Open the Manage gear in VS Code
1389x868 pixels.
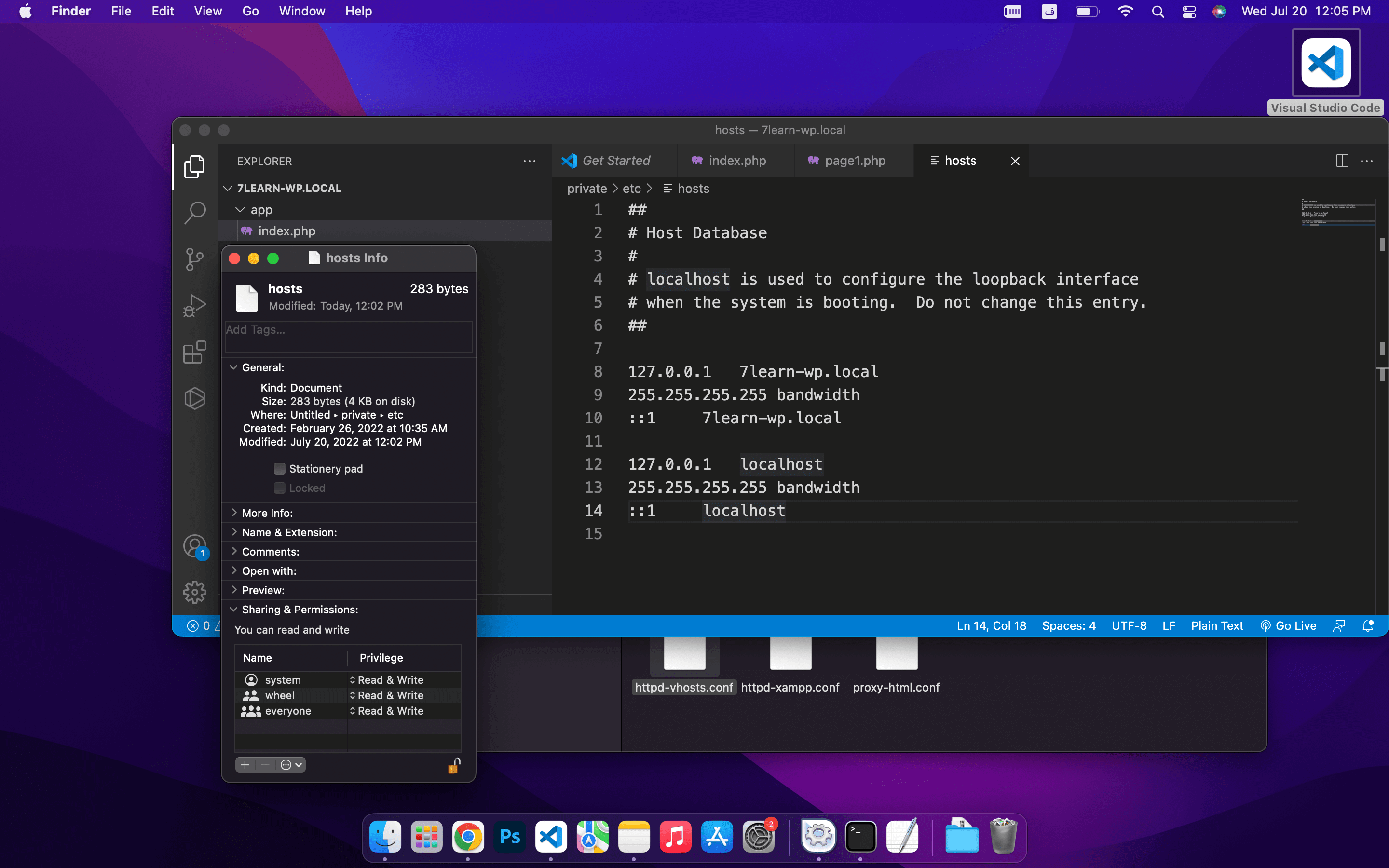194,592
